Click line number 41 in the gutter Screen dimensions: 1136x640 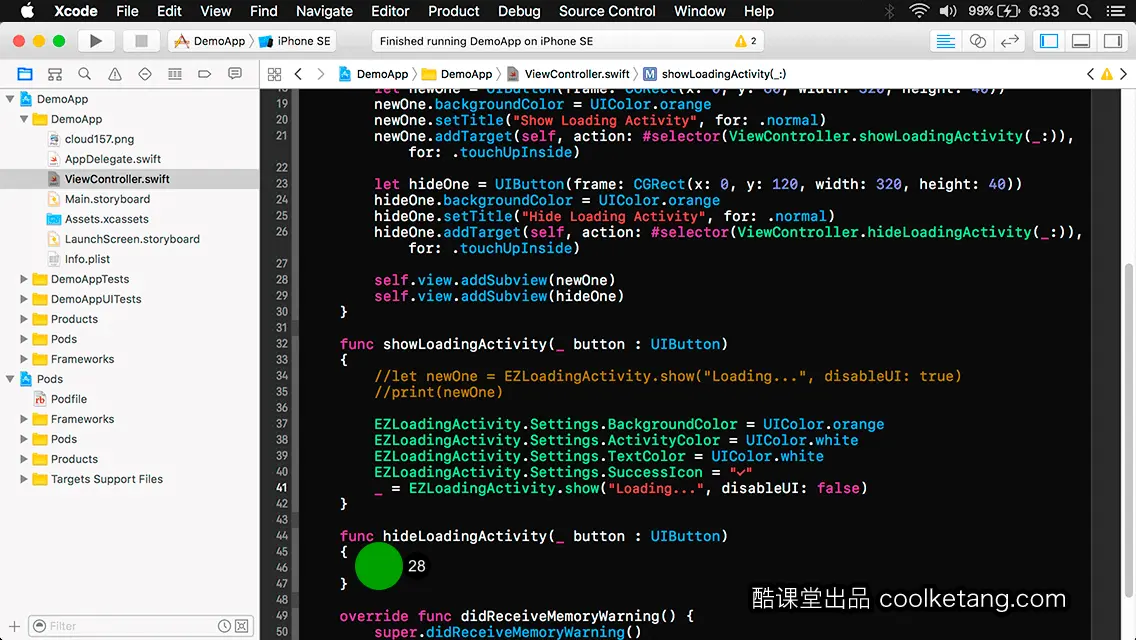(x=281, y=488)
